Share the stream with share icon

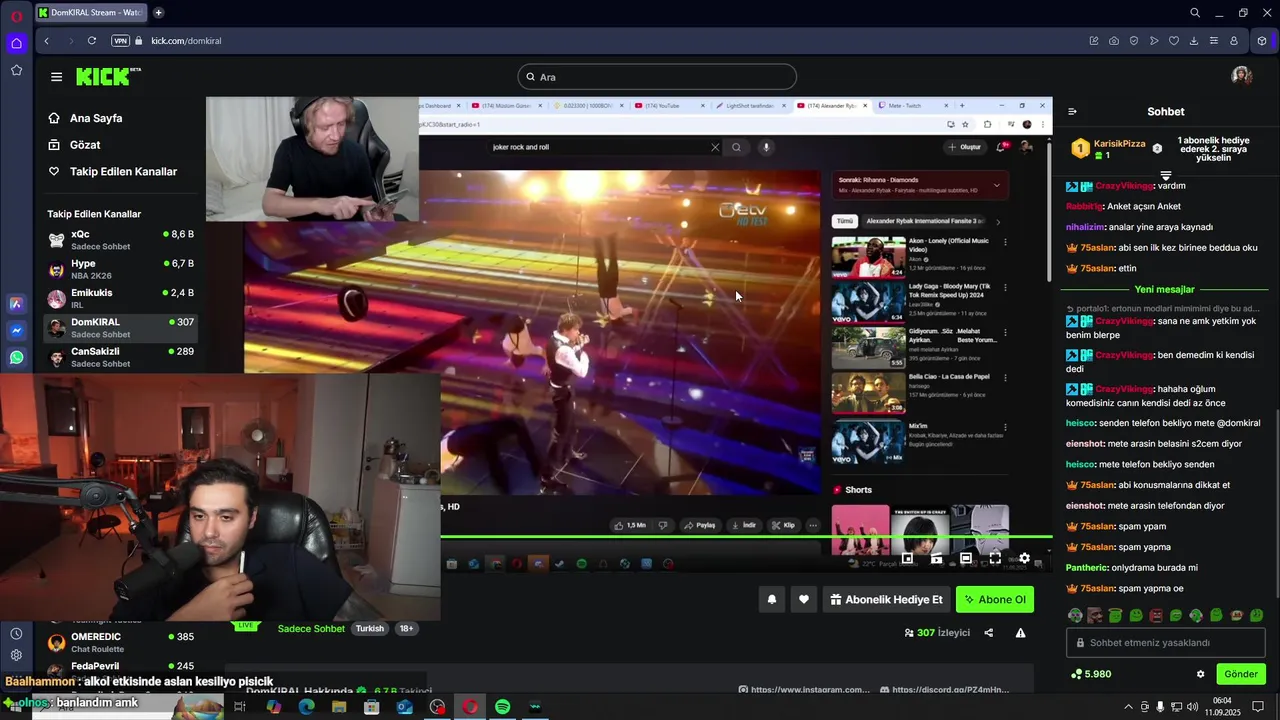click(989, 633)
